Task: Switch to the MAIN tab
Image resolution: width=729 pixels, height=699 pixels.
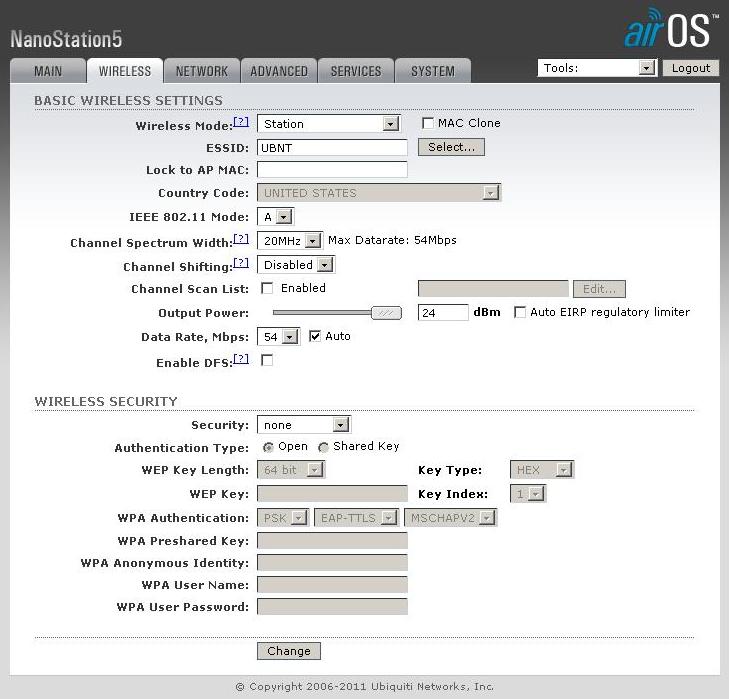Action: click(x=48, y=71)
